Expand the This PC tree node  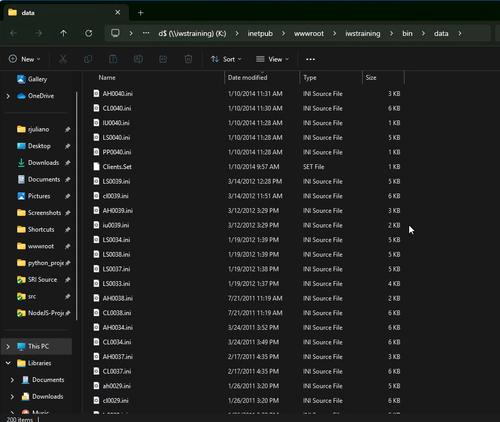point(8,347)
